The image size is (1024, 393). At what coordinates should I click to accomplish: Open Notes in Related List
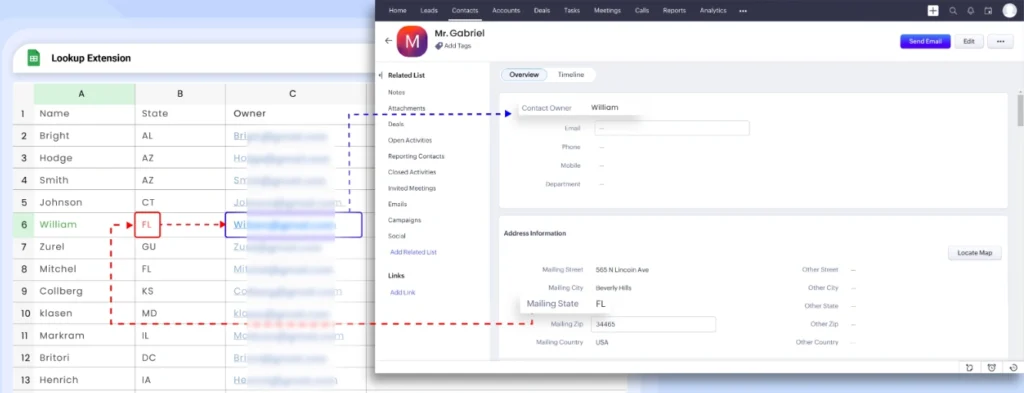coord(396,93)
